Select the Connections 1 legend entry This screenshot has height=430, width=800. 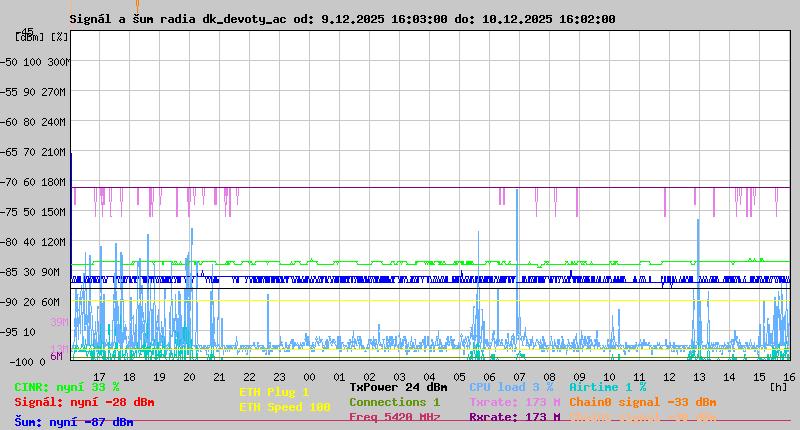[394, 402]
